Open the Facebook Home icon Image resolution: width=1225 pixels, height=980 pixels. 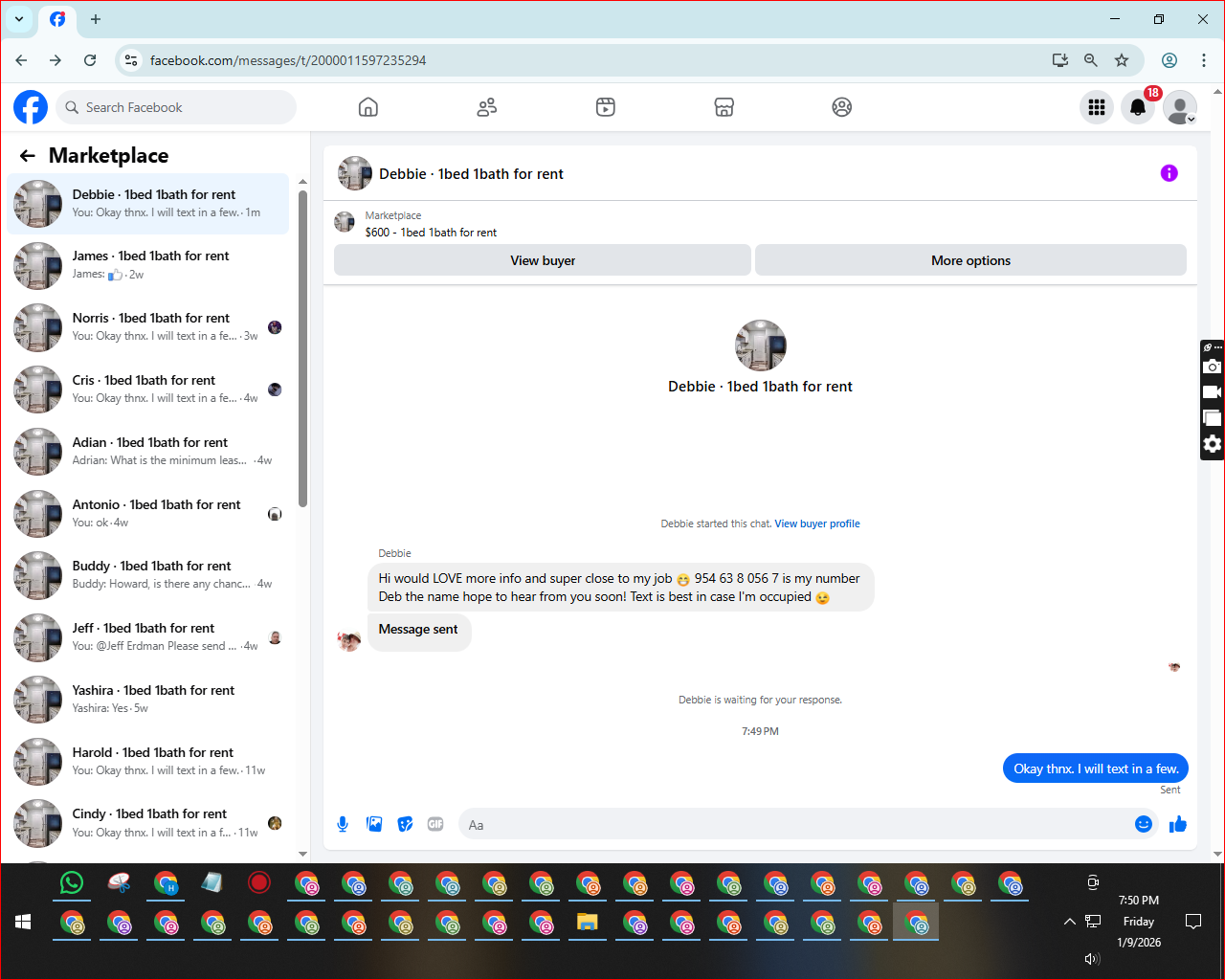tap(368, 107)
